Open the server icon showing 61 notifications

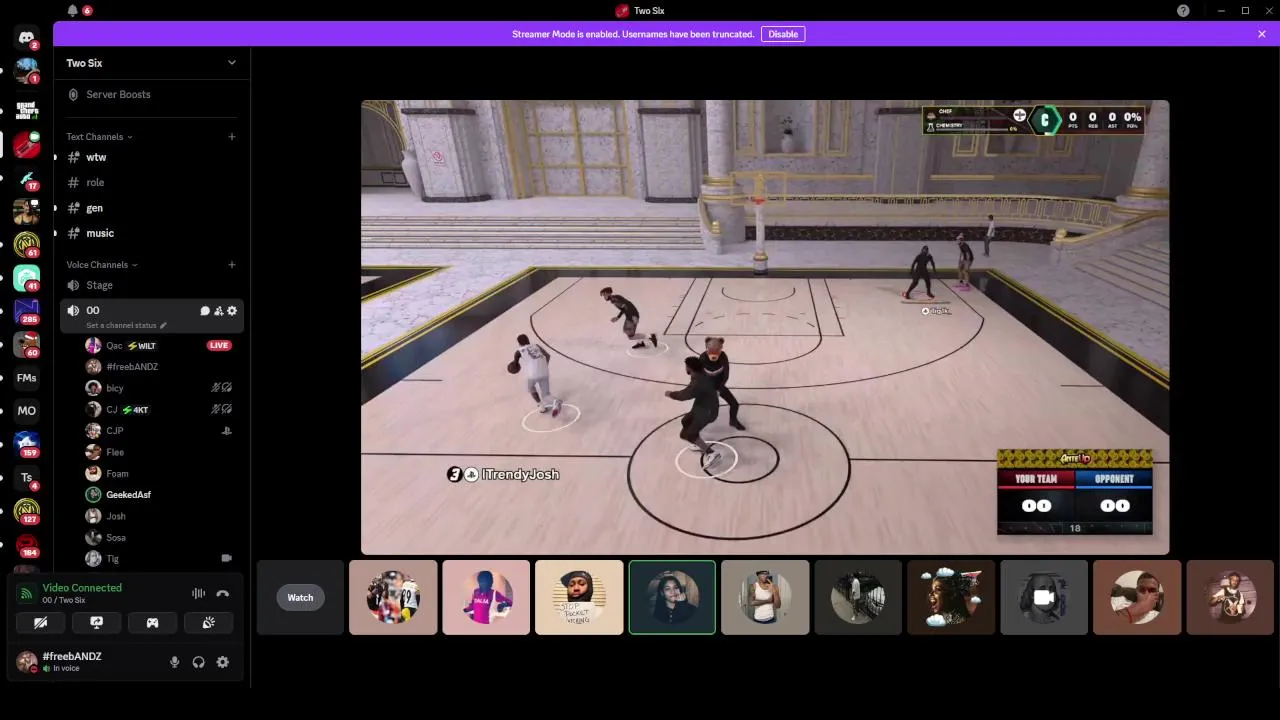26,245
